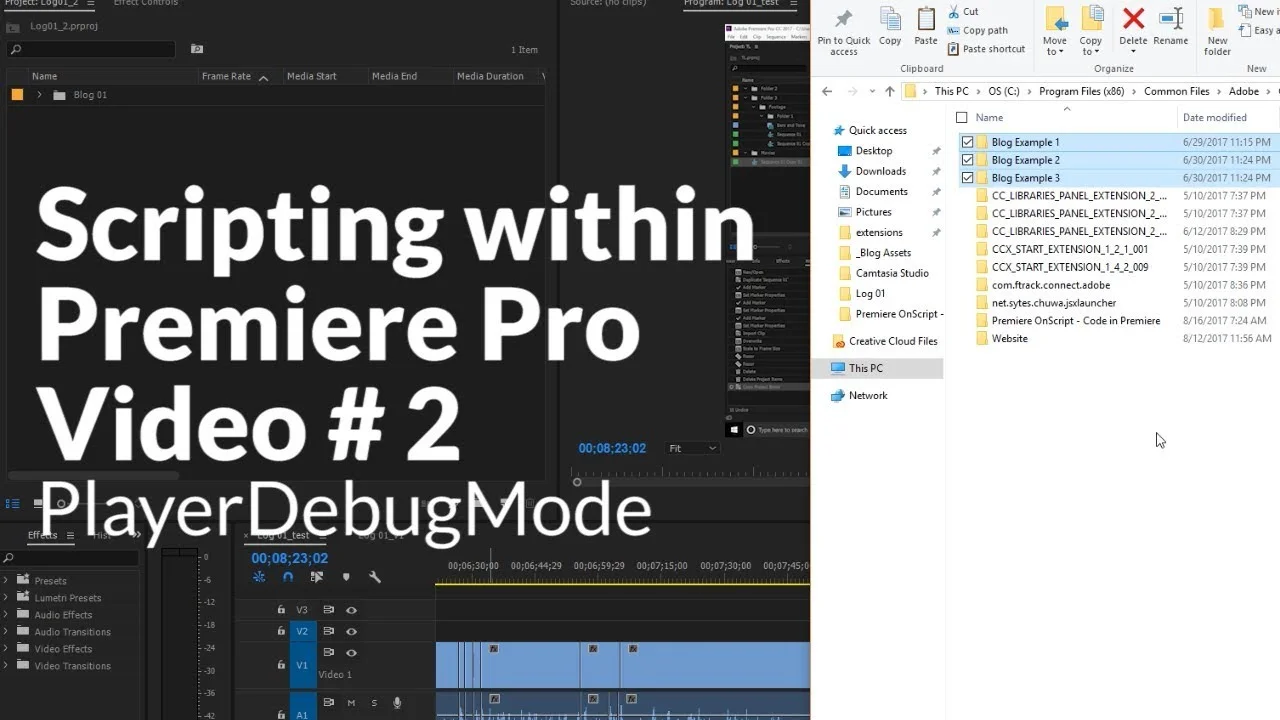1280x720 pixels.
Task: Select the list view icon in Effects panel
Action: click(x=15, y=503)
